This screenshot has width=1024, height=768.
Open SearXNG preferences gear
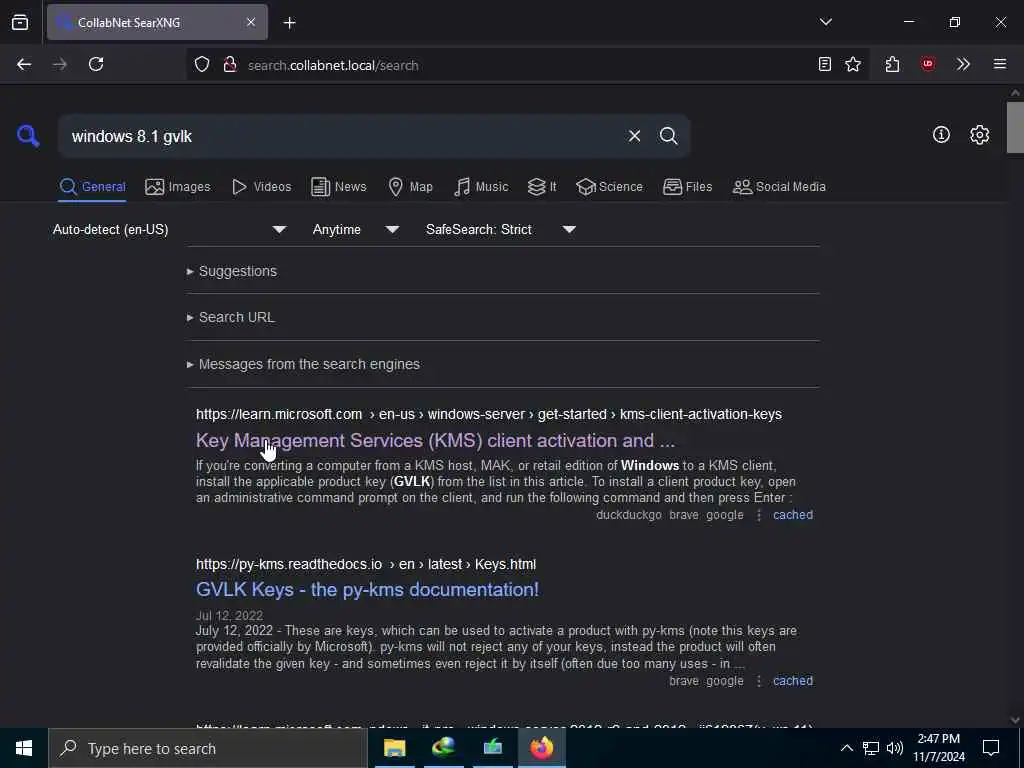[979, 135]
